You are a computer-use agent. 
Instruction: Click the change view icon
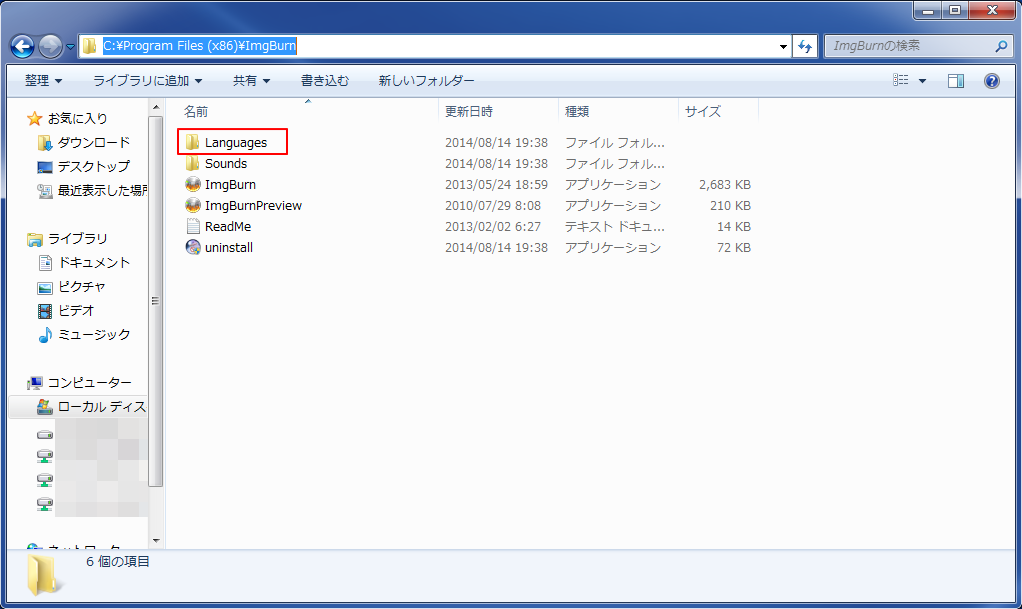pos(901,80)
